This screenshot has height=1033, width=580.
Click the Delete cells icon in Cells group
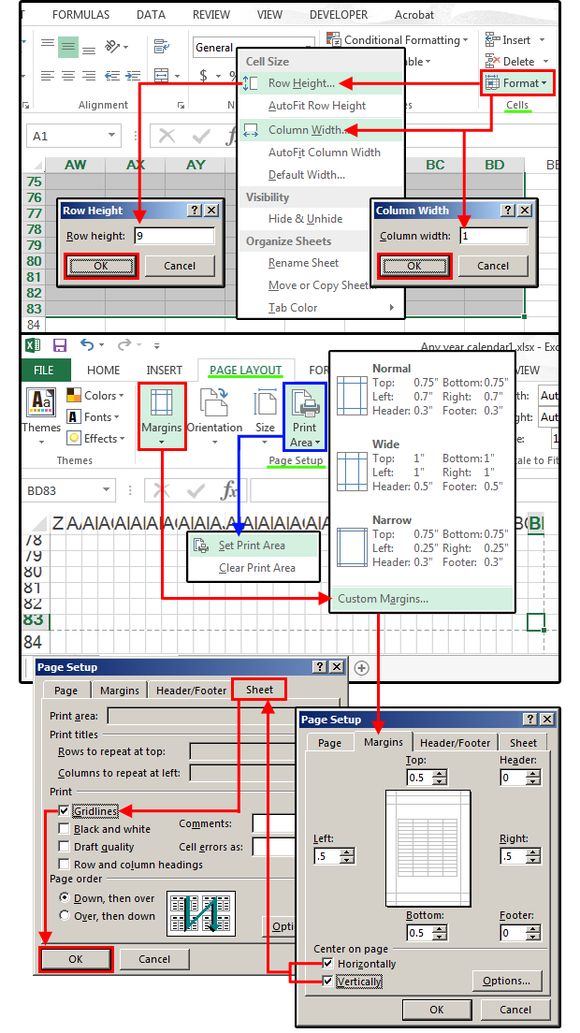point(492,61)
